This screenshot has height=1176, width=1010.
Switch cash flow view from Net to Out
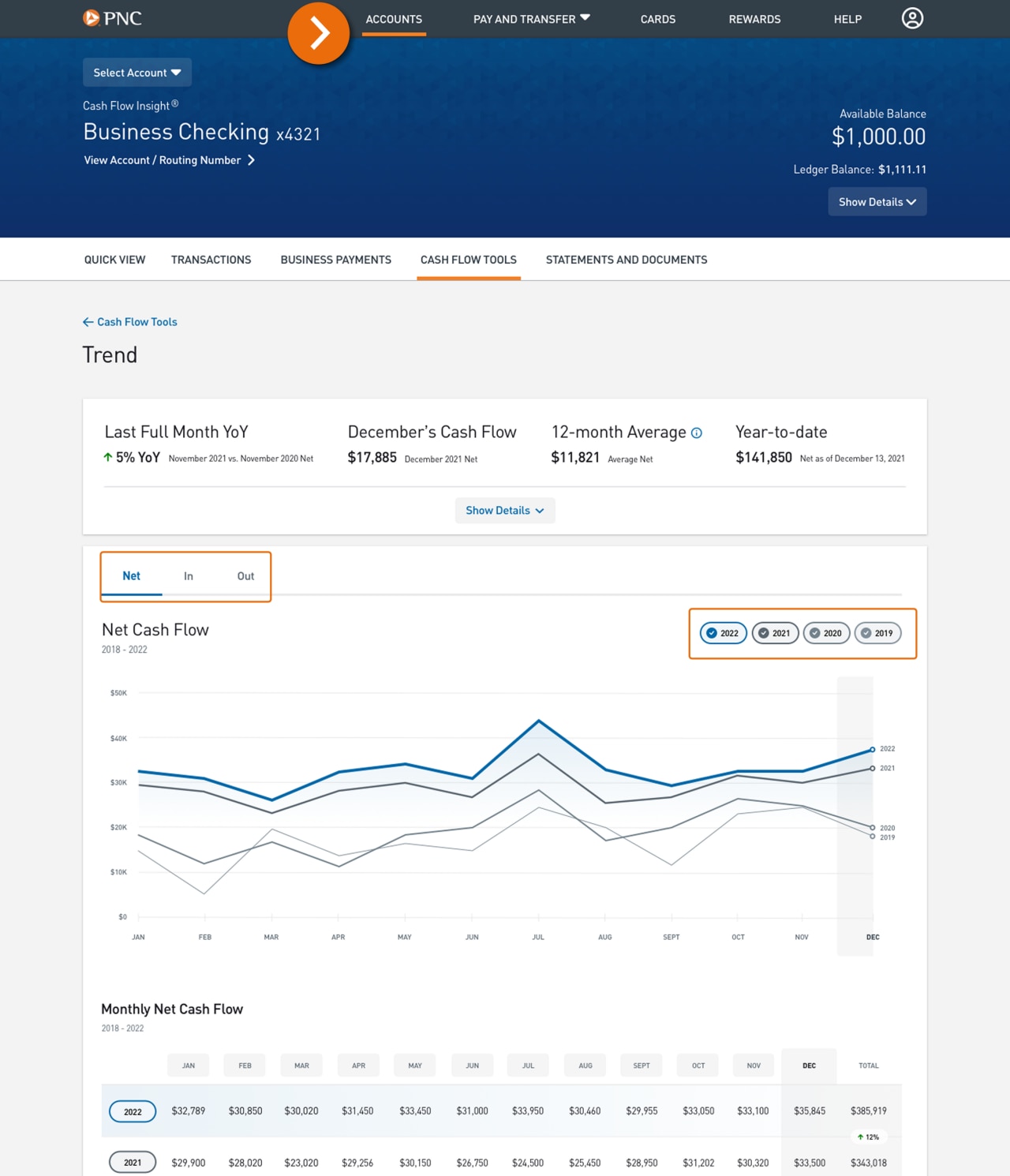245,575
